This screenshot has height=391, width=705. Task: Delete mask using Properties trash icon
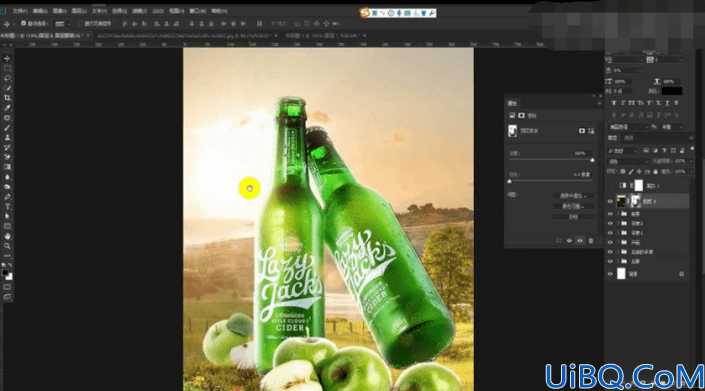pyautogui.click(x=591, y=241)
